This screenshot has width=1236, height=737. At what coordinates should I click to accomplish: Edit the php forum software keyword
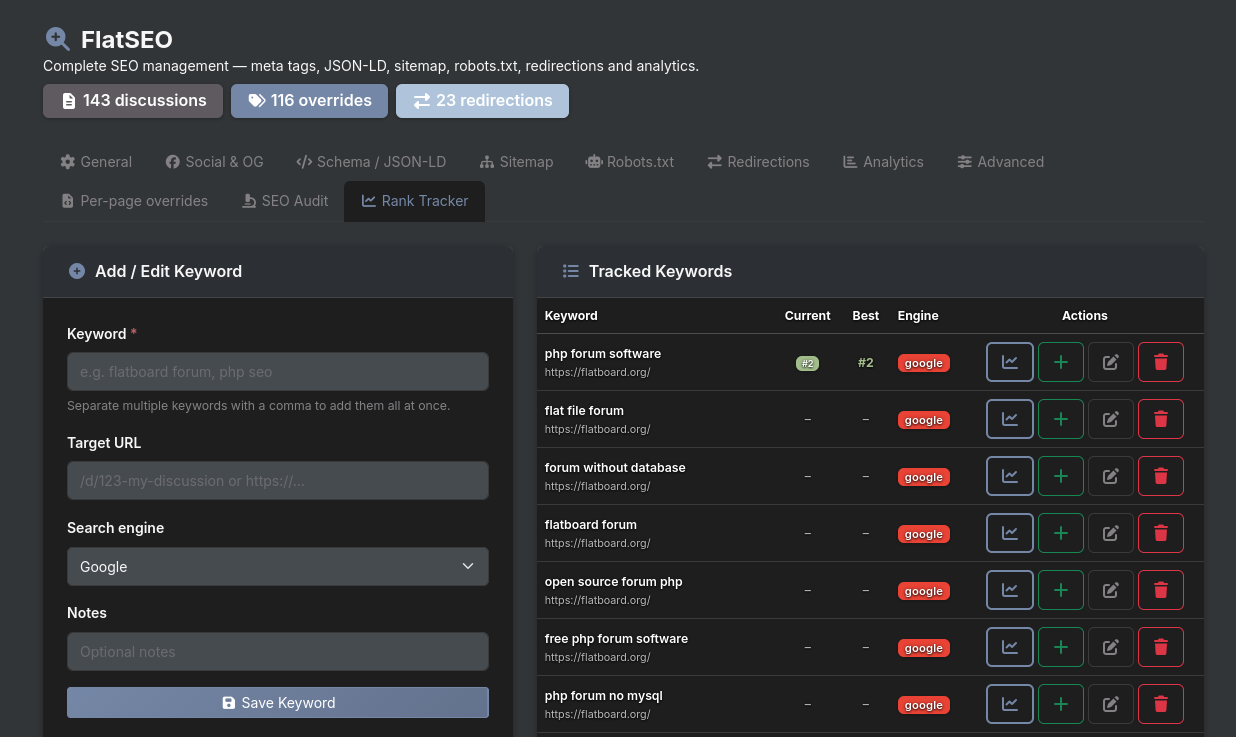[x=1110, y=362]
